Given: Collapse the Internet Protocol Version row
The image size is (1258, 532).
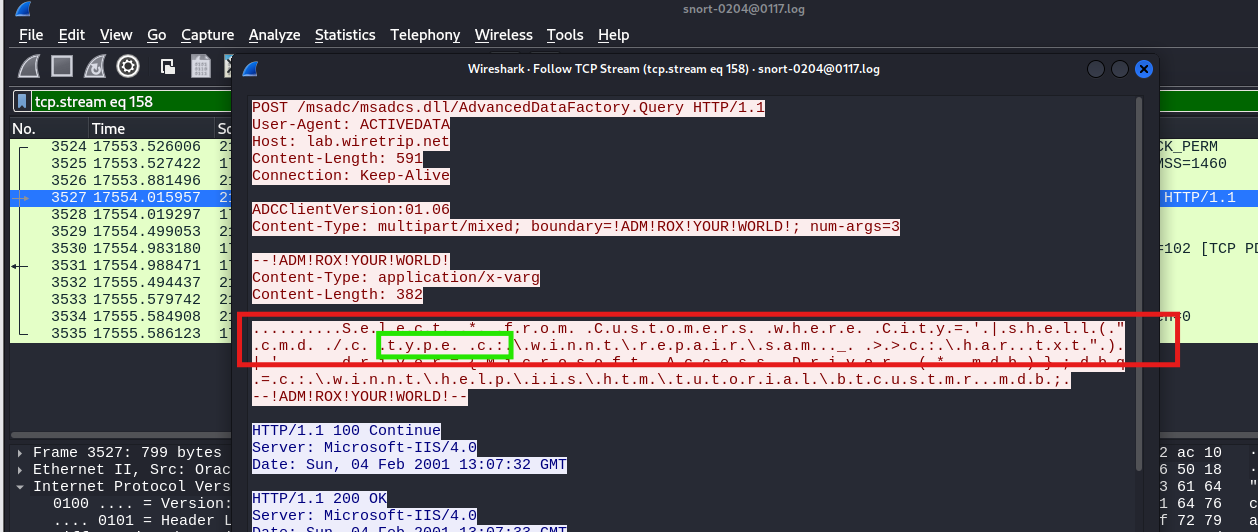Looking at the screenshot, I should [x=20, y=486].
